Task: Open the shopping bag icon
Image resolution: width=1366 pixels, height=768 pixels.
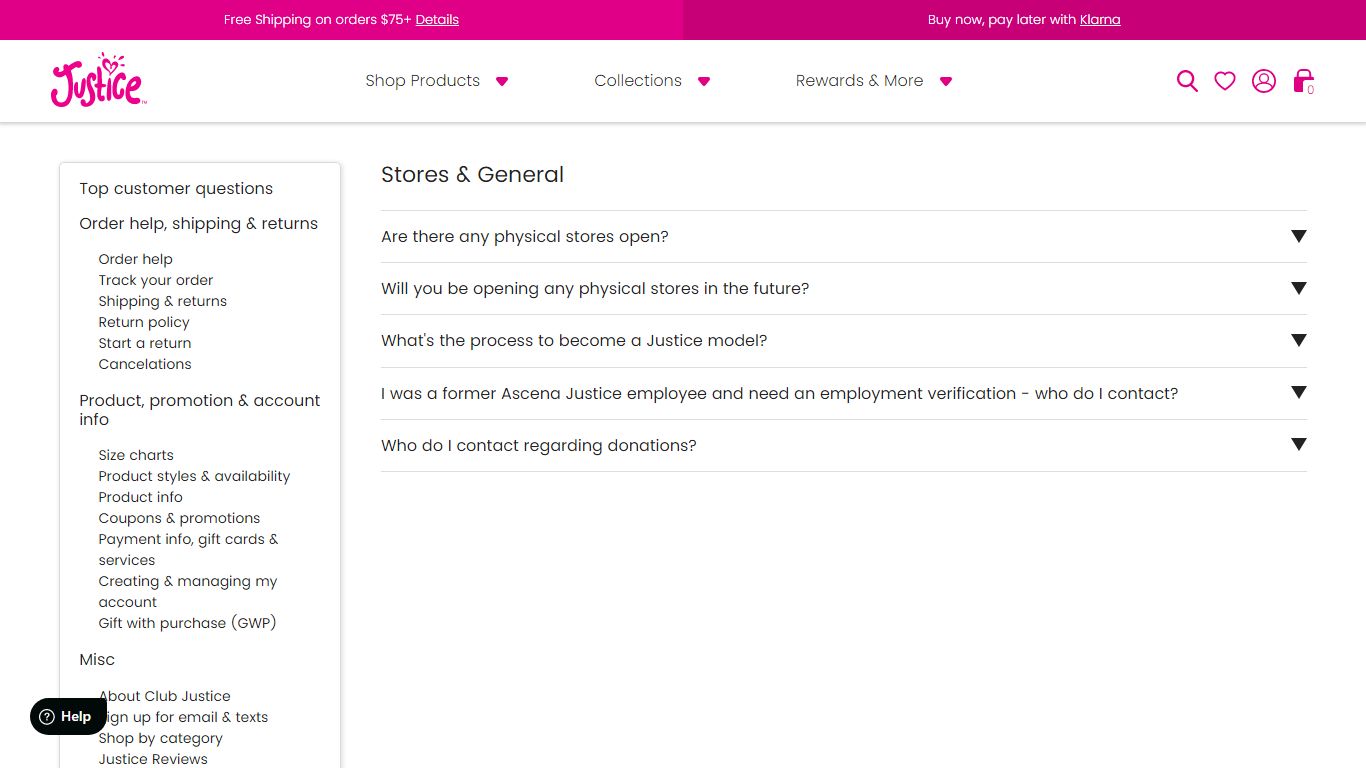Action: tap(1303, 81)
